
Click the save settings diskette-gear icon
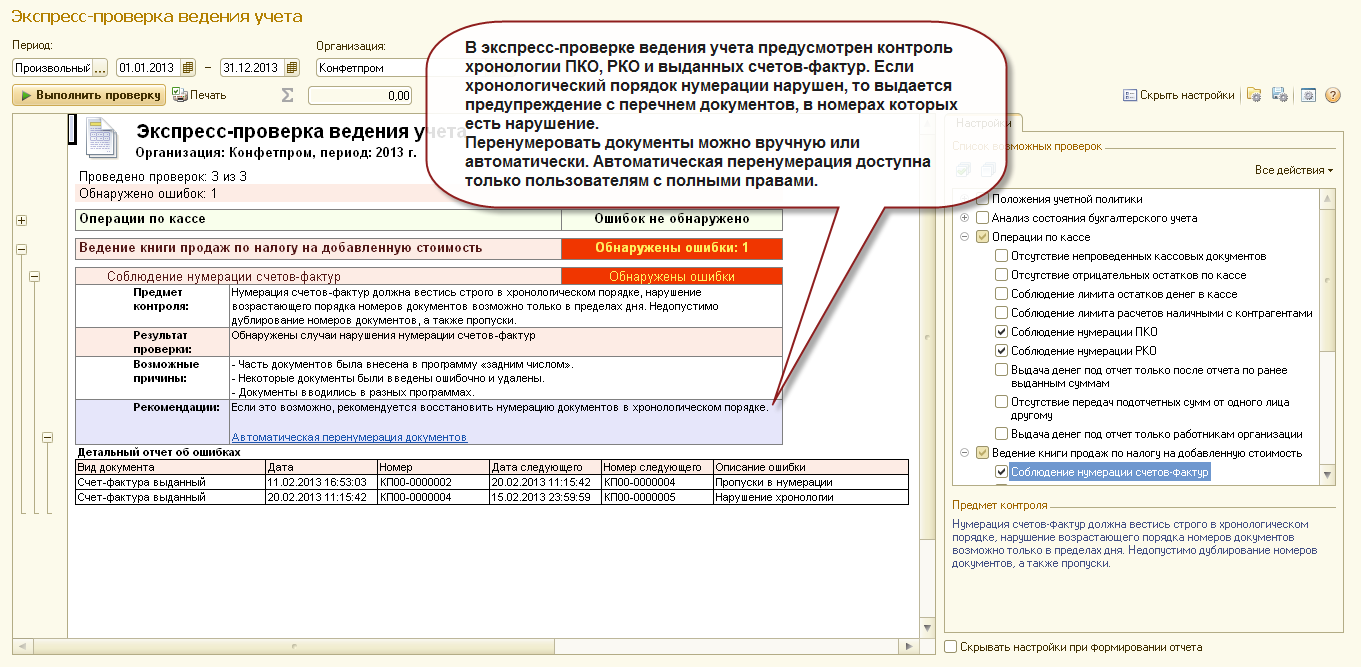click(1279, 95)
